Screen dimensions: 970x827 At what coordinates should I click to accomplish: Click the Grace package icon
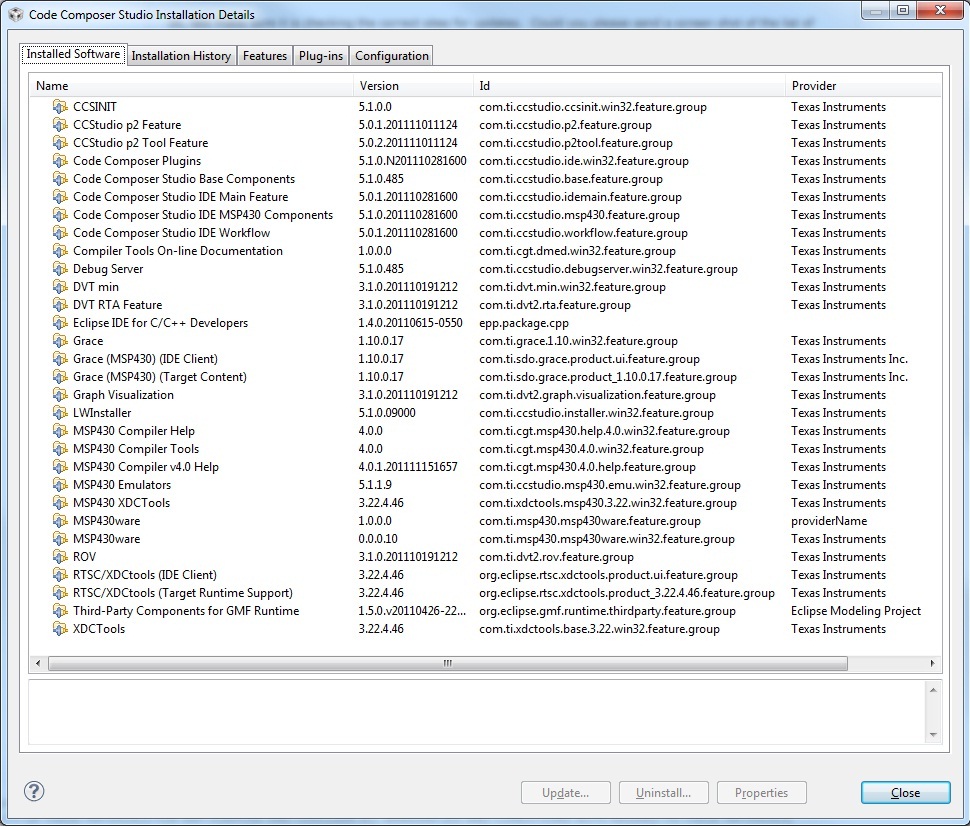pyautogui.click(x=59, y=340)
